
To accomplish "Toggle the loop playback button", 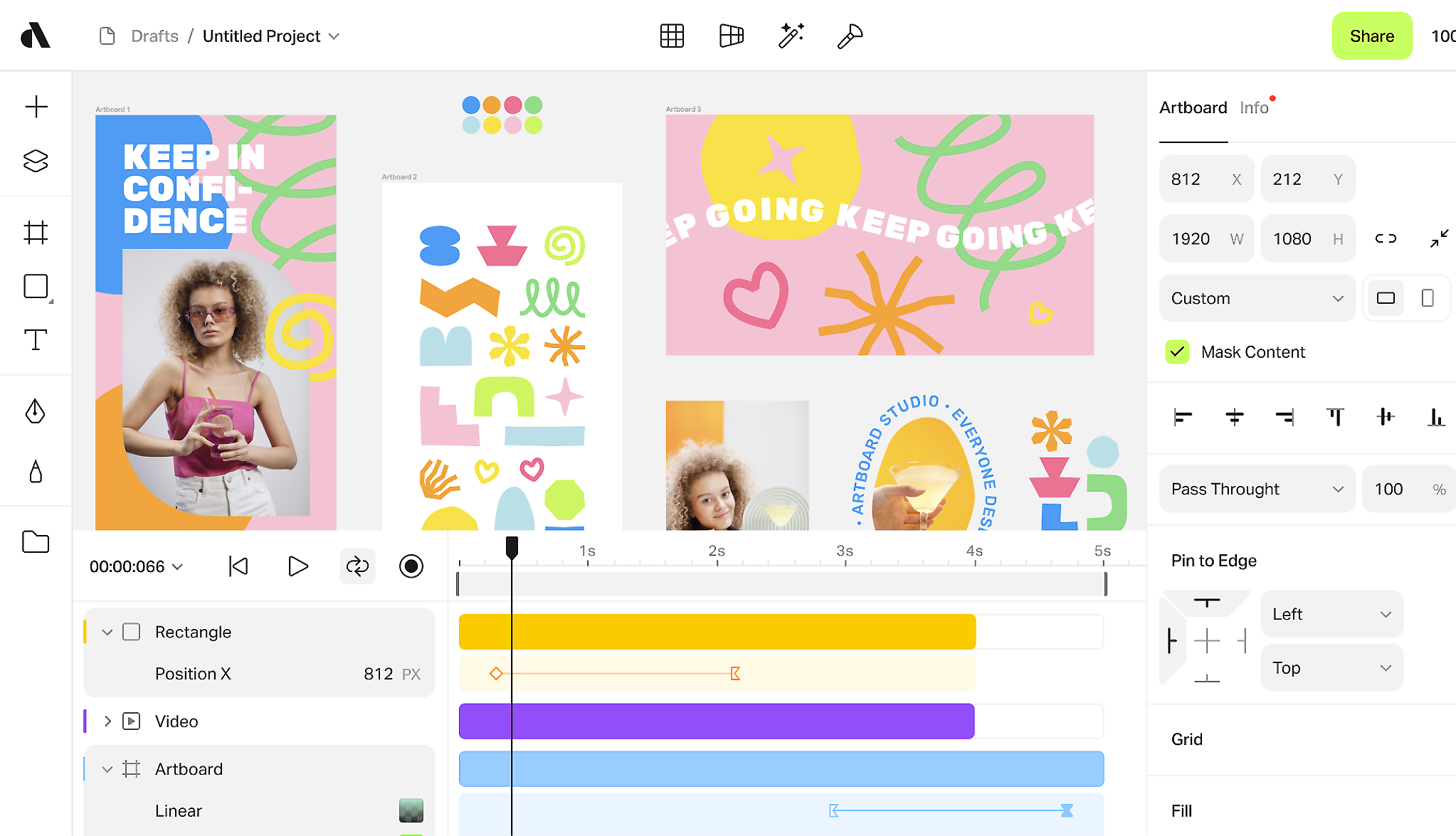I will click(x=357, y=566).
